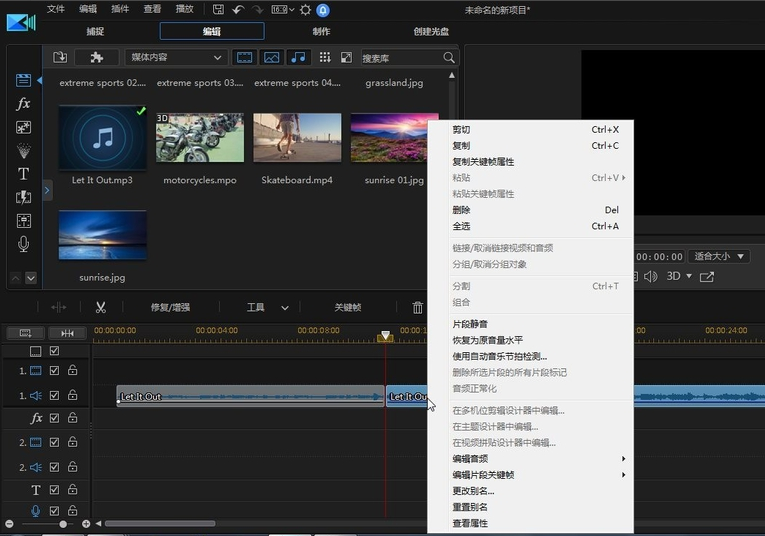The height and width of the screenshot is (536, 765).
Task: Click the scissors split icon above the timeline
Action: pyautogui.click(x=101, y=307)
